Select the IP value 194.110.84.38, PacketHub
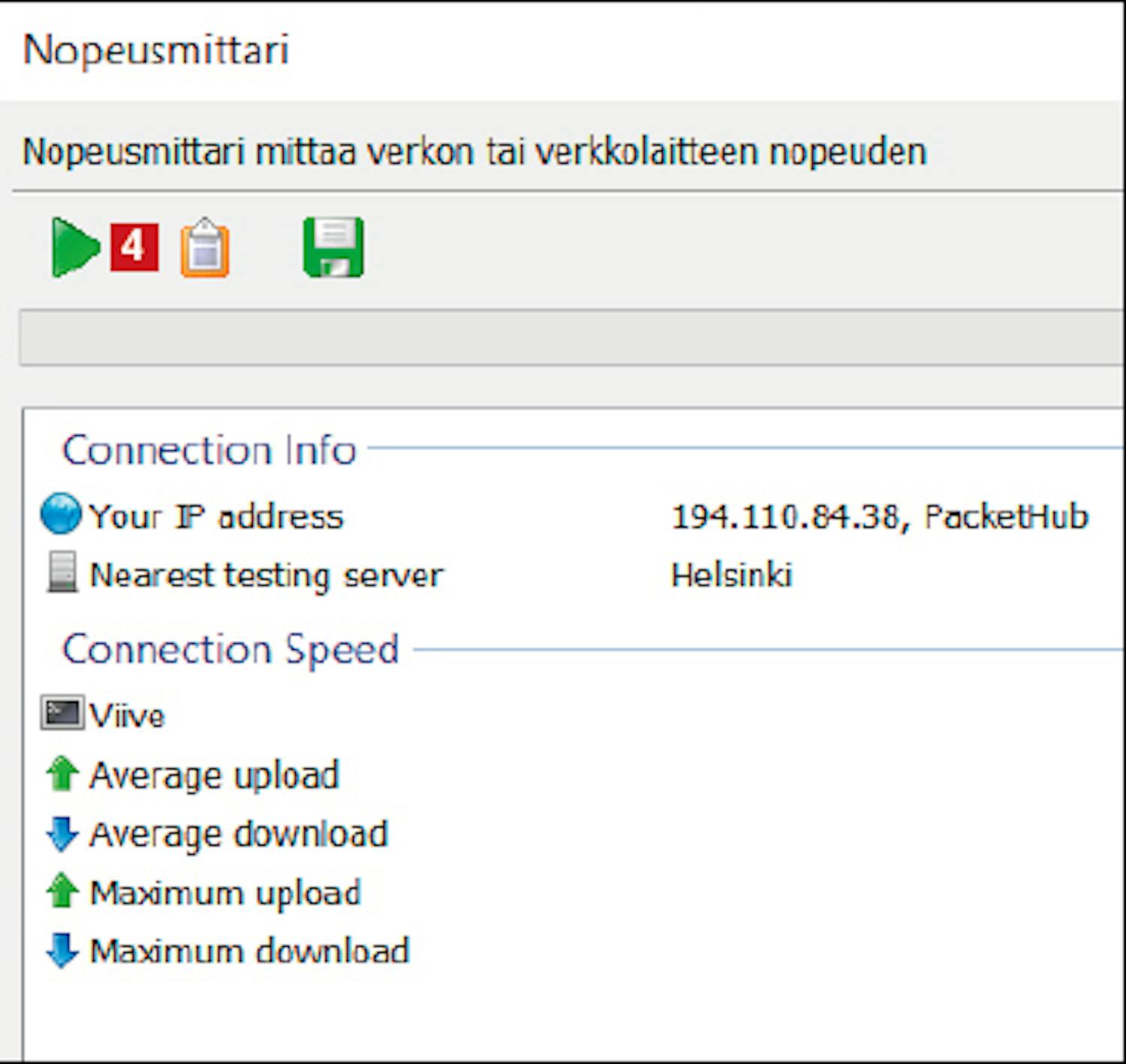The image size is (1126, 1064). 879,516
